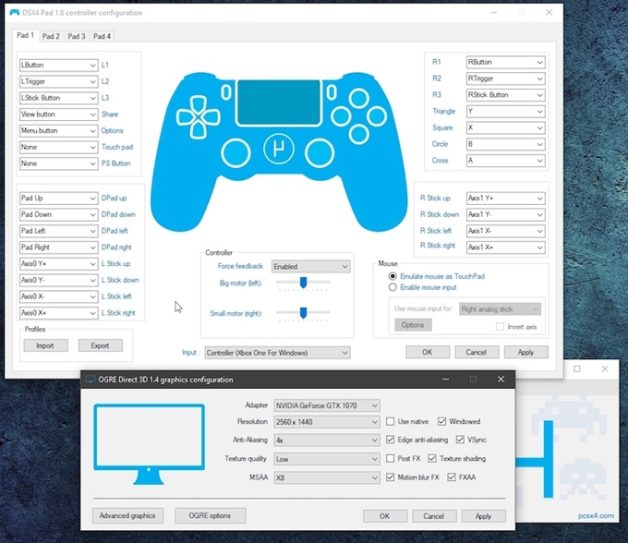Switch to the Pad 2 tab
Viewport: 628px width, 543px height.
[51, 36]
